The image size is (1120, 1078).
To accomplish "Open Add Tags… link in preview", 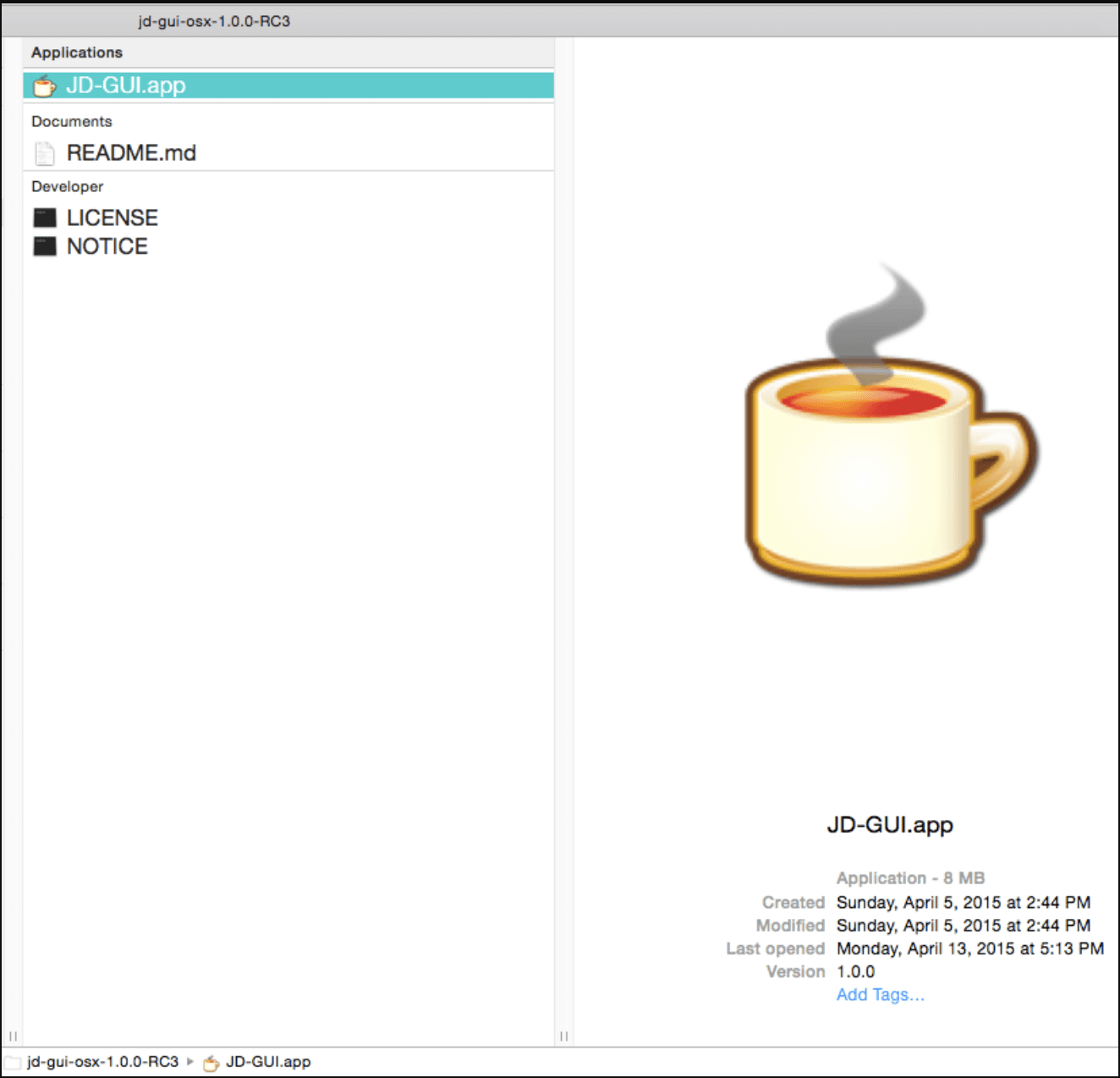I will click(x=880, y=995).
